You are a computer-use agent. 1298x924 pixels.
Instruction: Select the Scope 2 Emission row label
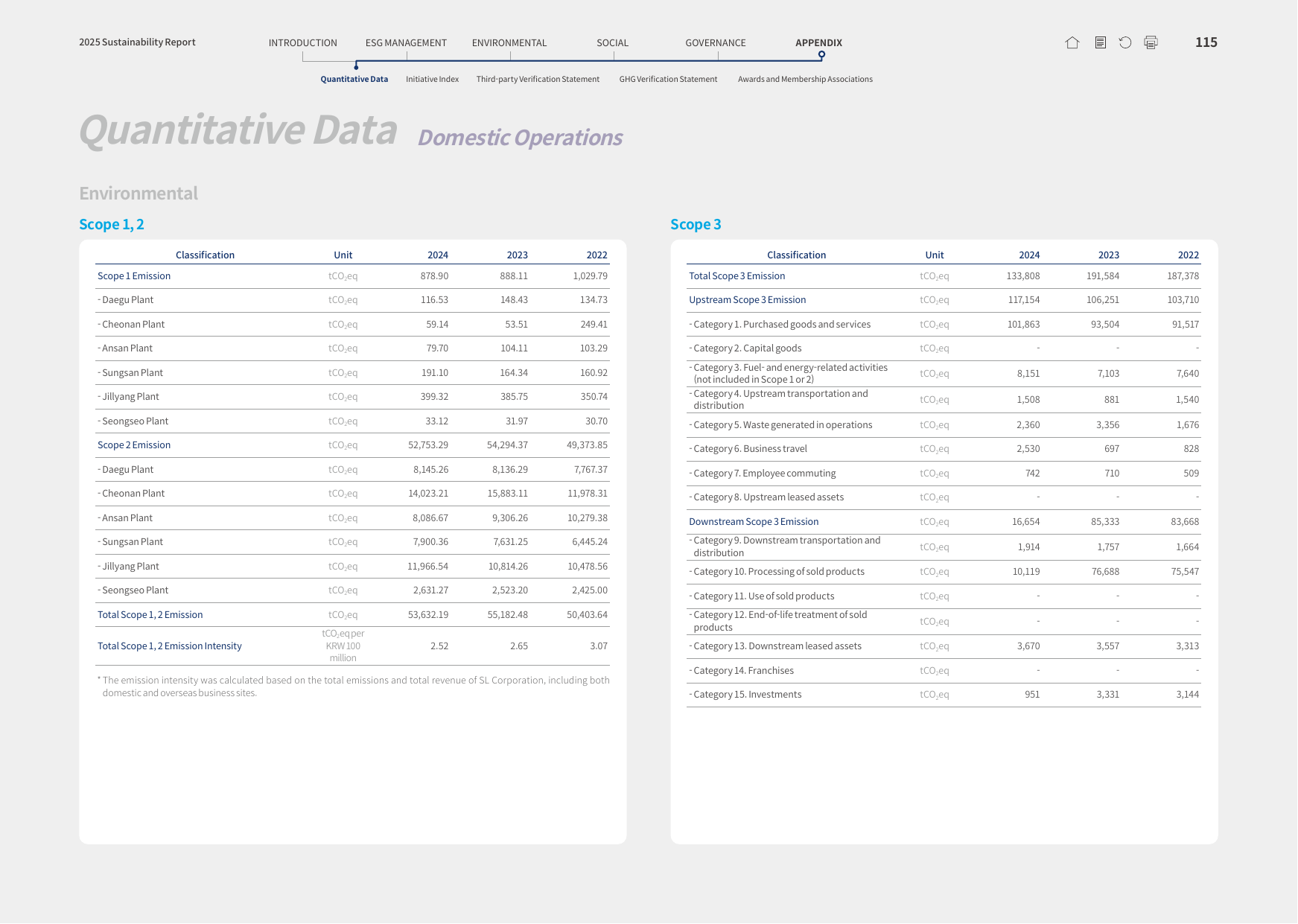tap(134, 445)
